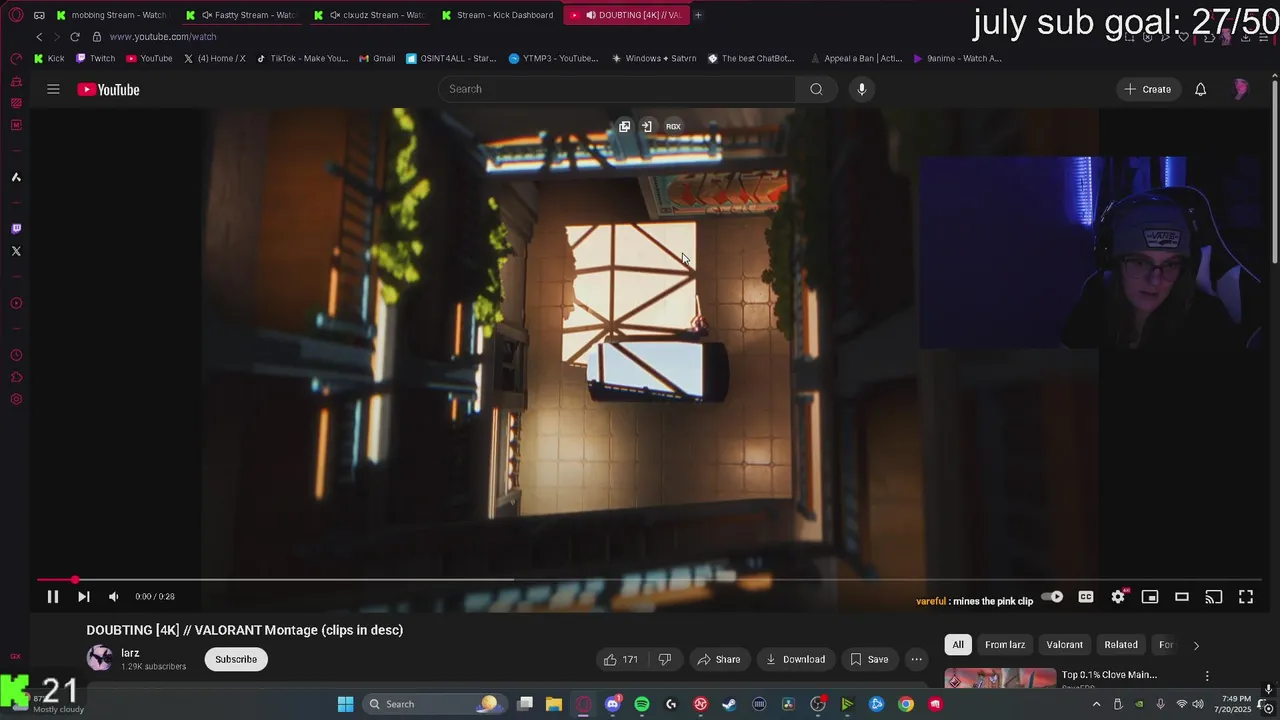Open the Share dialog
Screen dimensions: 1280x720
tap(719, 659)
